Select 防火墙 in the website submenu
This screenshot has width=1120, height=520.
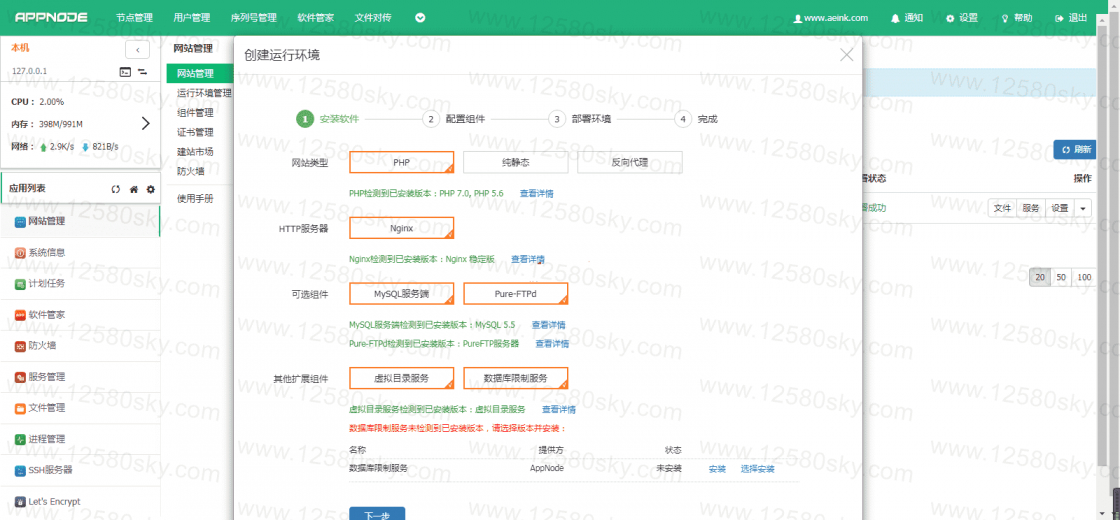[191, 171]
